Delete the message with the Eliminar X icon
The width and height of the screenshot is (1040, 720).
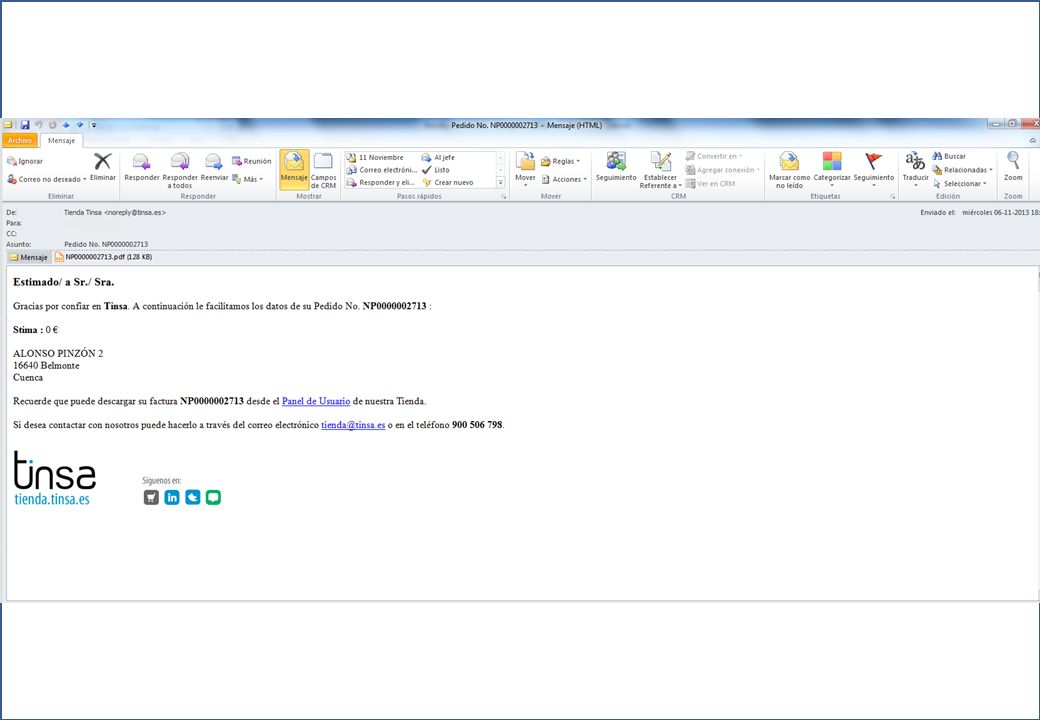coord(103,166)
